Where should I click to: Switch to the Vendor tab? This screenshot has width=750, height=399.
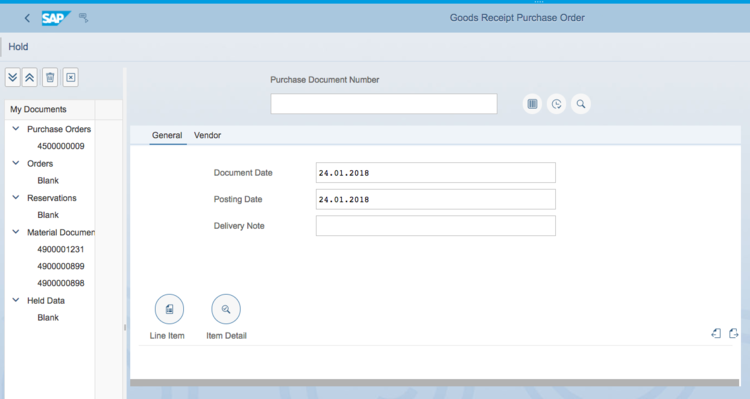tap(207, 135)
